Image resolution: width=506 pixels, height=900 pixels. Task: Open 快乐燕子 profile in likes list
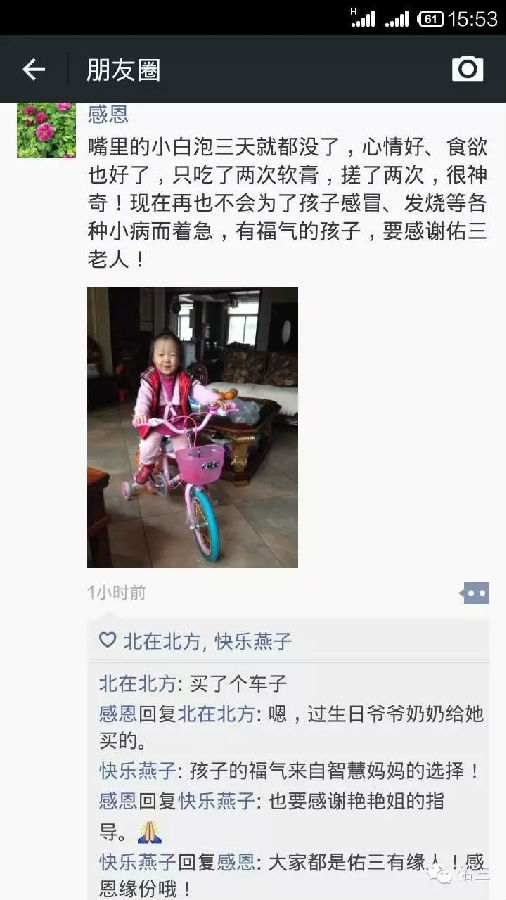pyautogui.click(x=253, y=641)
